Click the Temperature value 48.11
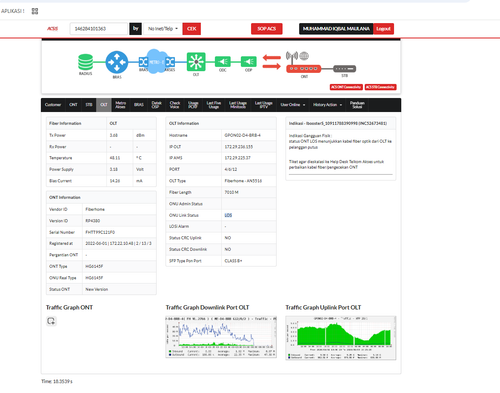Viewport: 500px width, 393px height. [x=115, y=158]
